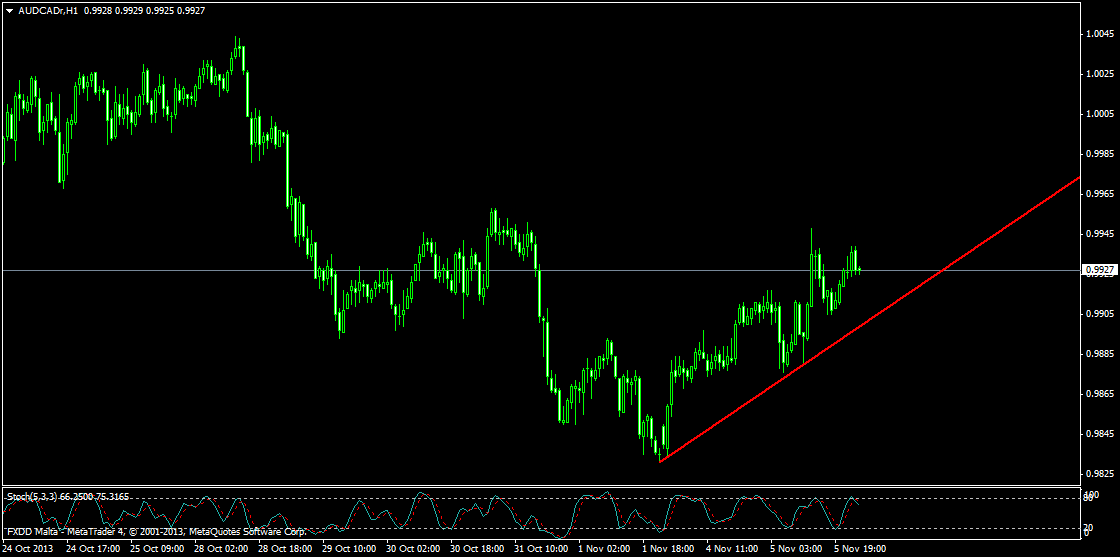Image resolution: width=1120 pixels, height=557 pixels.
Task: Click price scale label 0.9965
Action: tap(1099, 194)
